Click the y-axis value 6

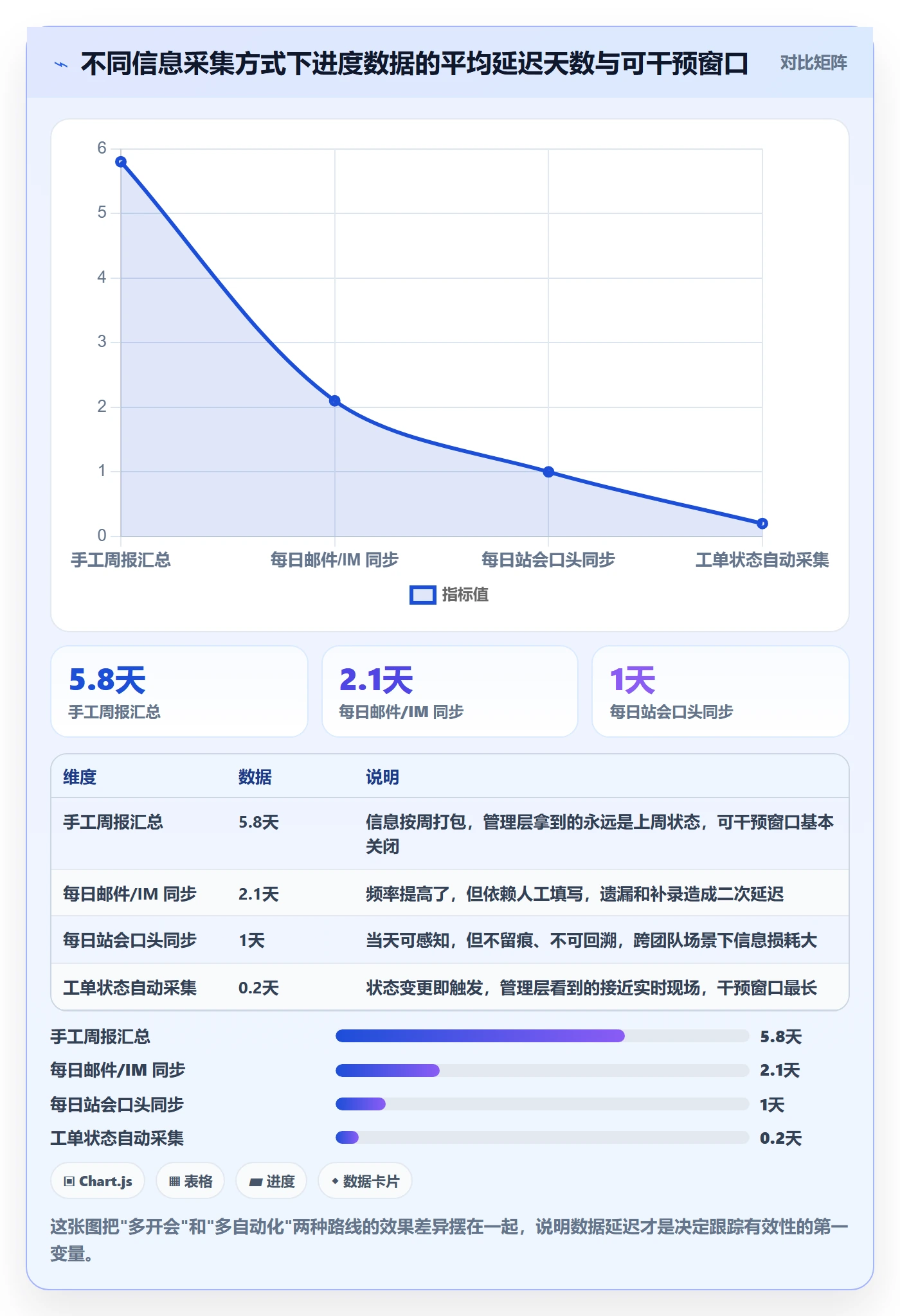(x=102, y=148)
